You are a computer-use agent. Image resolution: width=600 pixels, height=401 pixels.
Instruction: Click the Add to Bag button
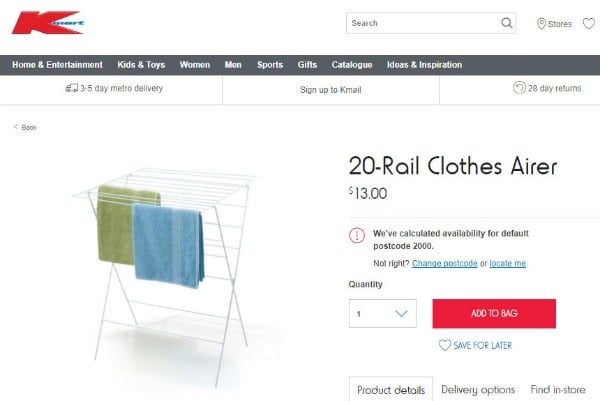(x=494, y=313)
